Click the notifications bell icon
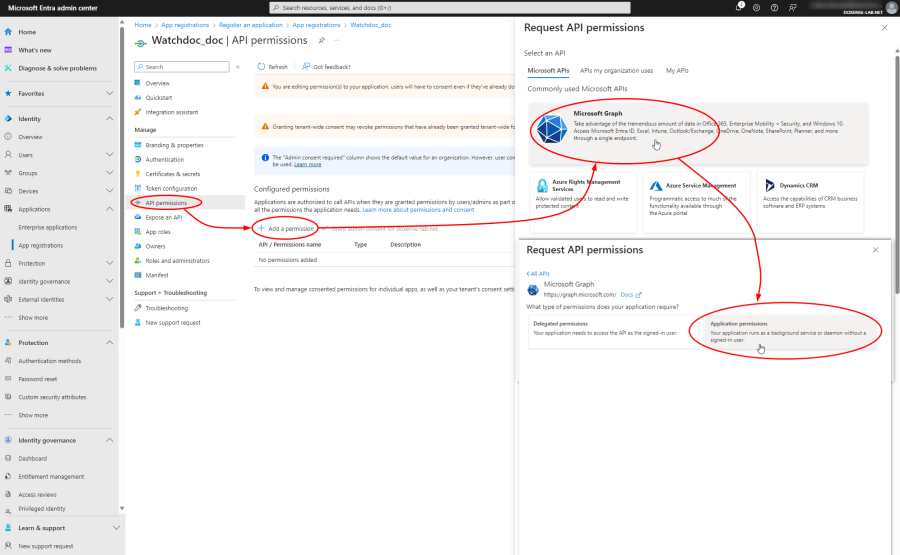Viewport: 900px width, 555px height. coord(739,7)
